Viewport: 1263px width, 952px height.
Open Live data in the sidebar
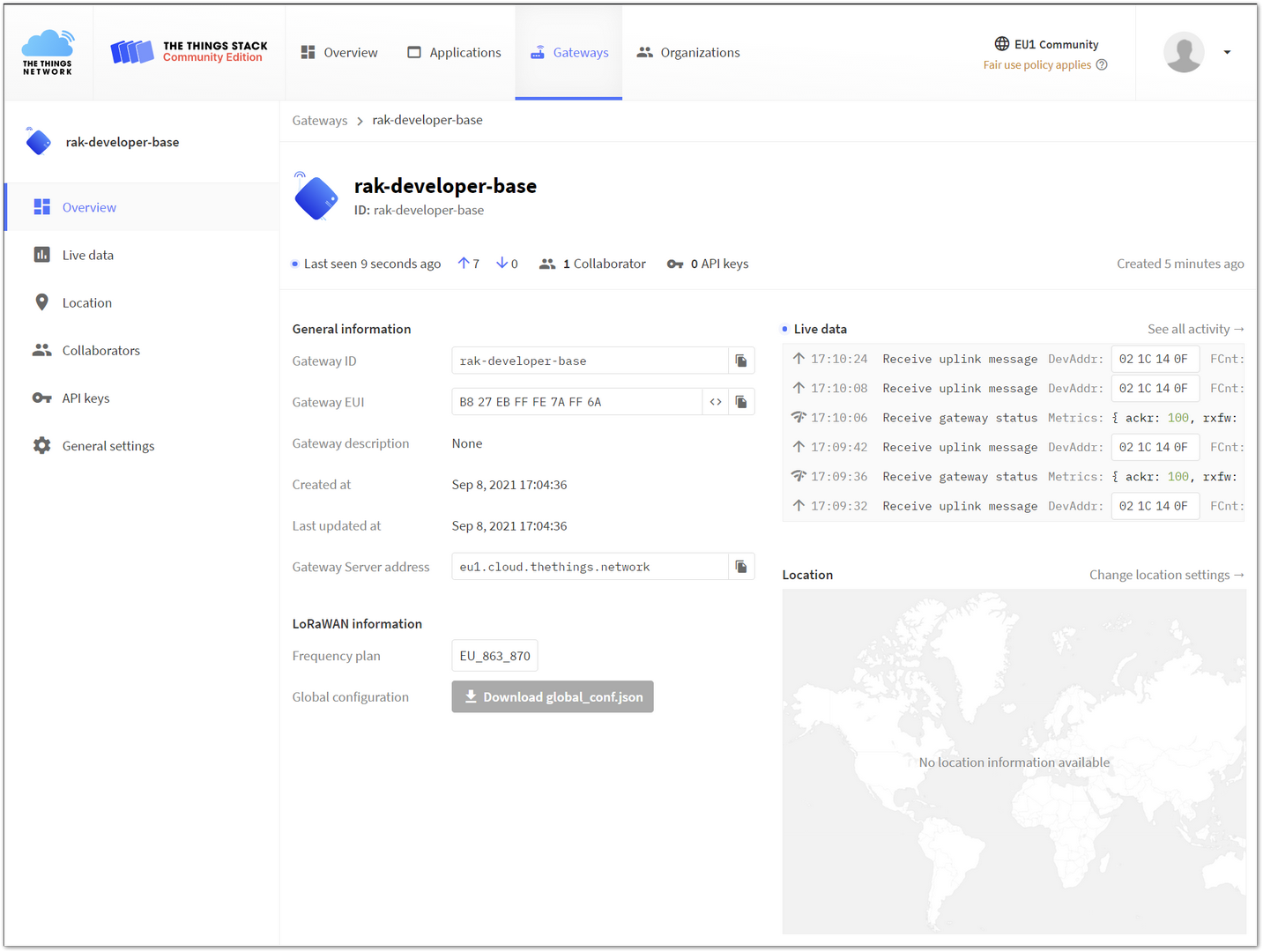pyautogui.click(x=142, y=255)
